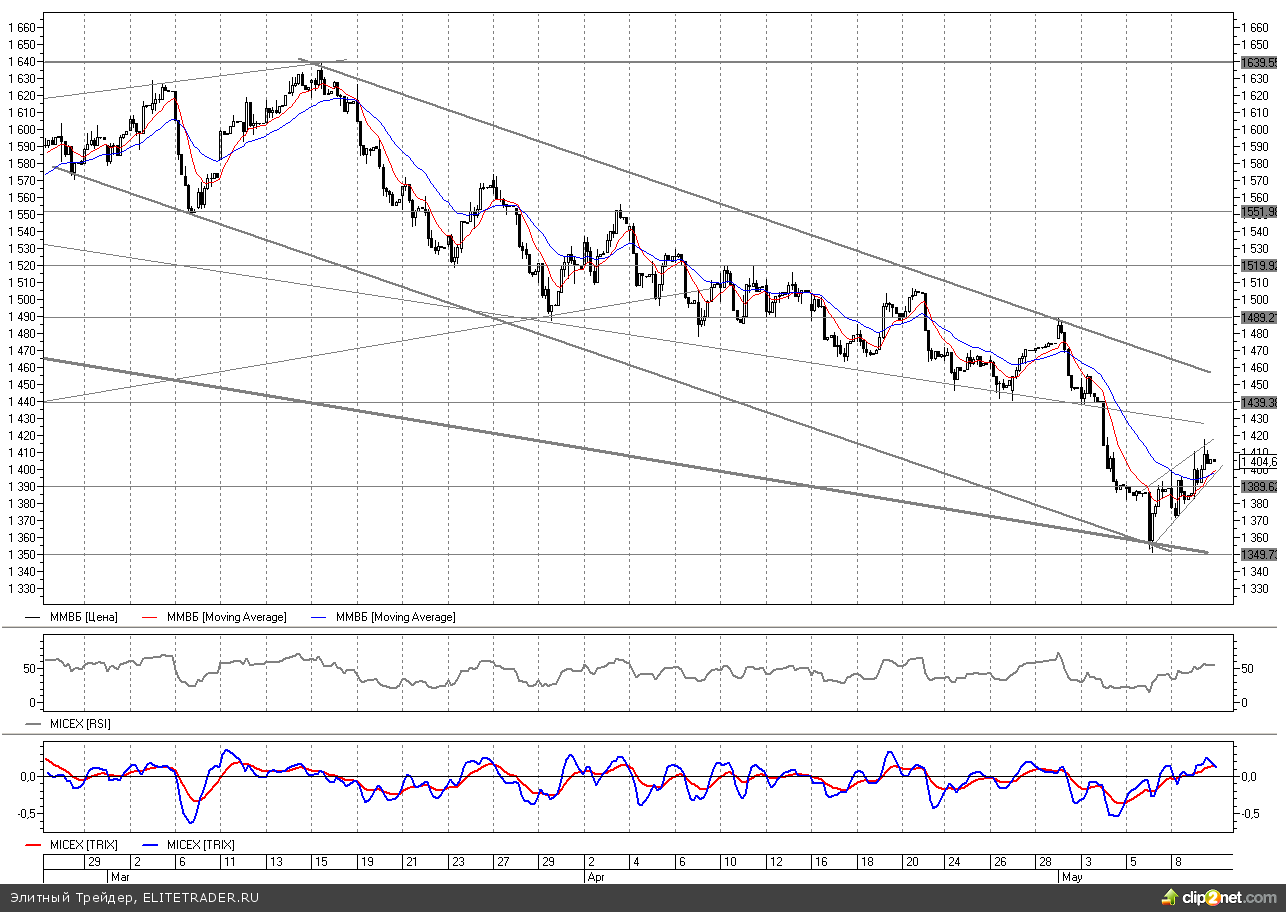Click the 1519.92 price level label

[1259, 266]
